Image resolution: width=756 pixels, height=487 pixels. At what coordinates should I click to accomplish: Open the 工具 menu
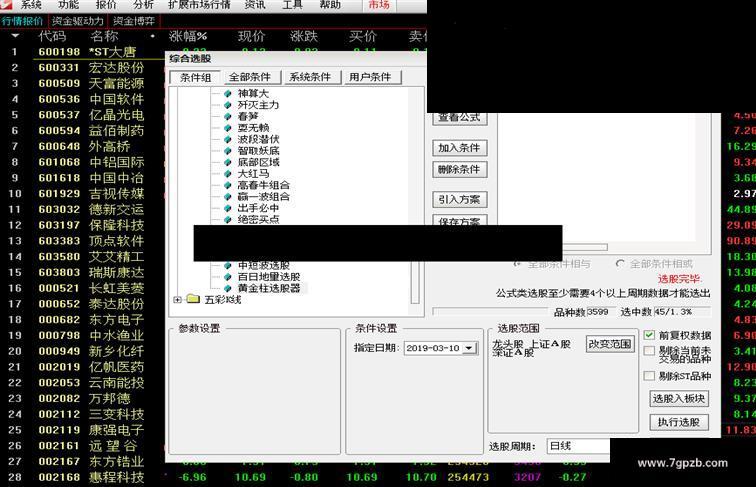point(292,5)
